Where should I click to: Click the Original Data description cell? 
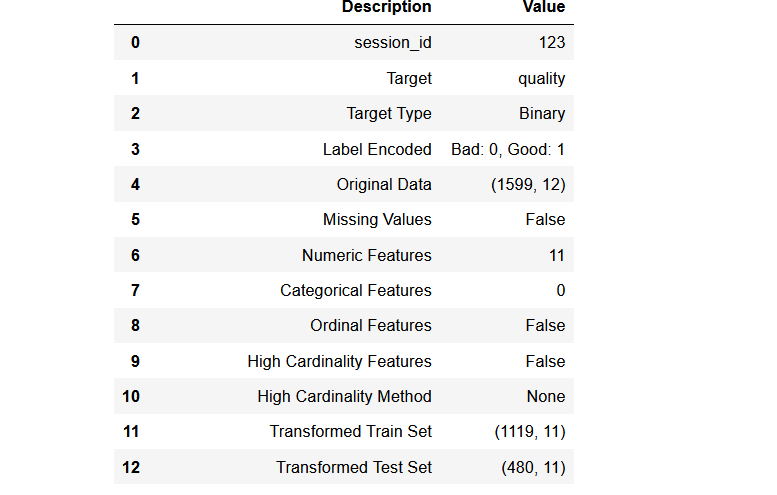pos(384,184)
